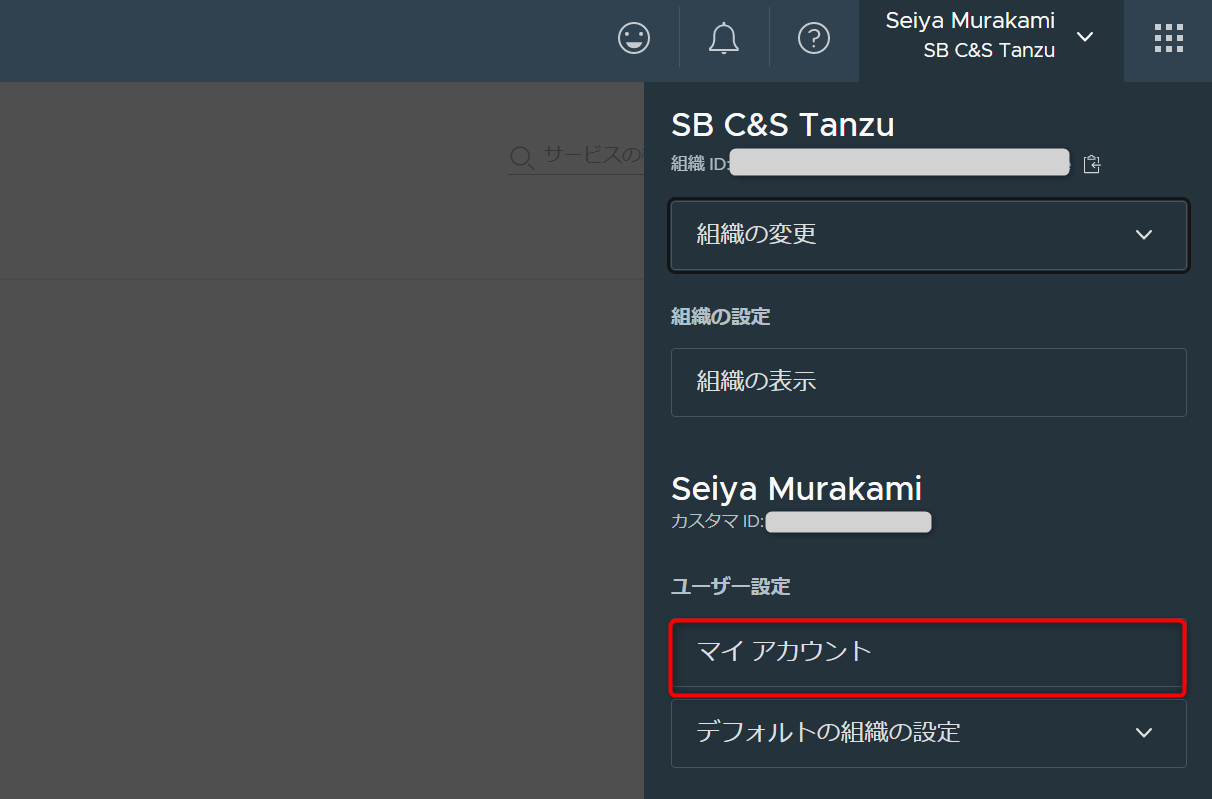Click the redacted カスタマ ID value
The height and width of the screenshot is (799, 1212).
[x=848, y=522]
